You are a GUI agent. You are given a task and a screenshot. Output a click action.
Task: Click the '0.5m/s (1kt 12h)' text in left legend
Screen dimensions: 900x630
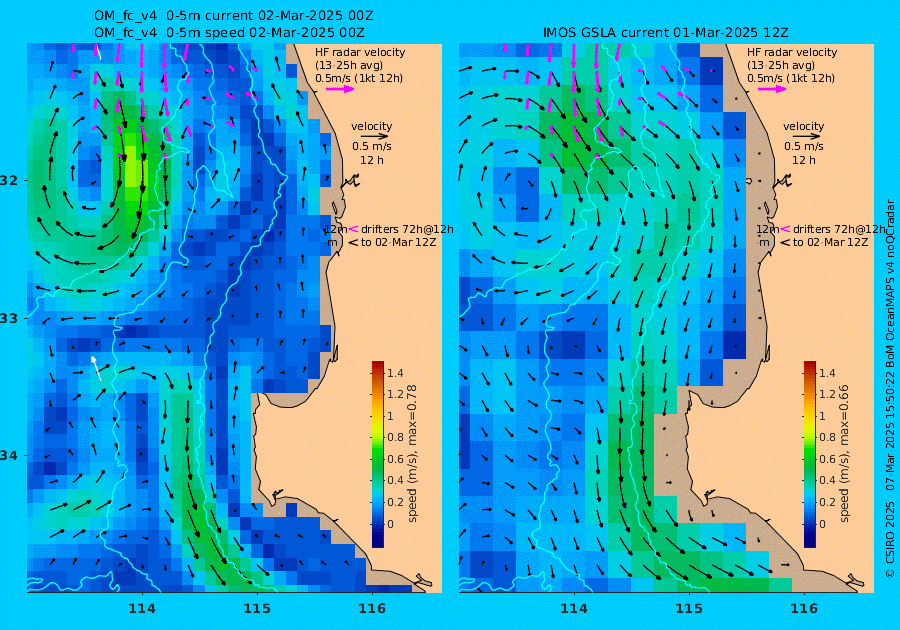[359, 78]
